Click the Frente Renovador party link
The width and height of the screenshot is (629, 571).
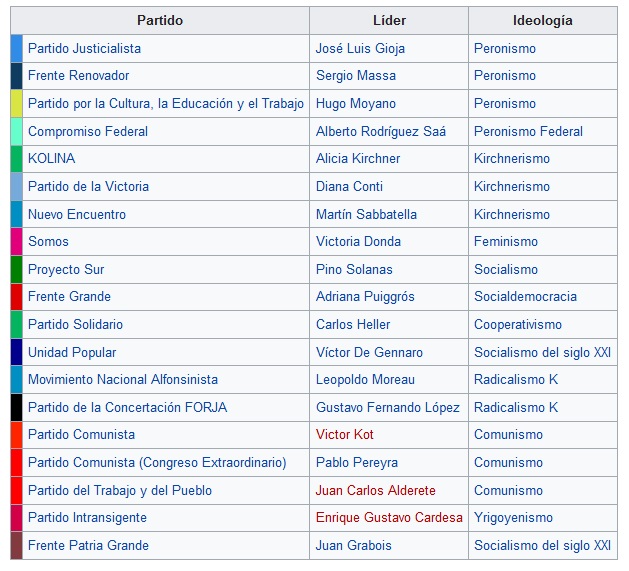78,76
